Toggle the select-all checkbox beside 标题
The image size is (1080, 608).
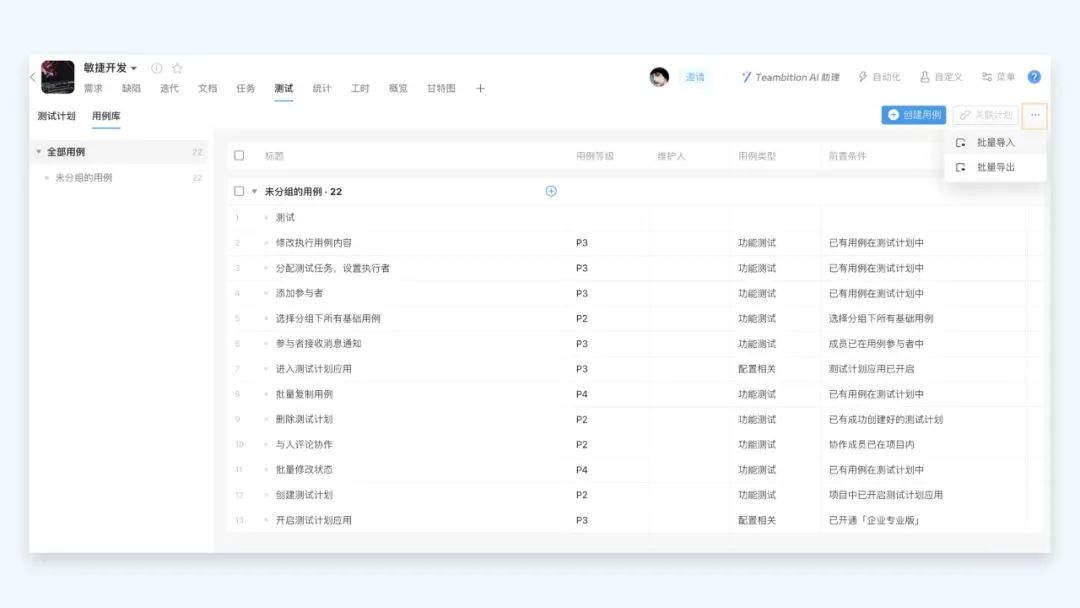[239, 156]
